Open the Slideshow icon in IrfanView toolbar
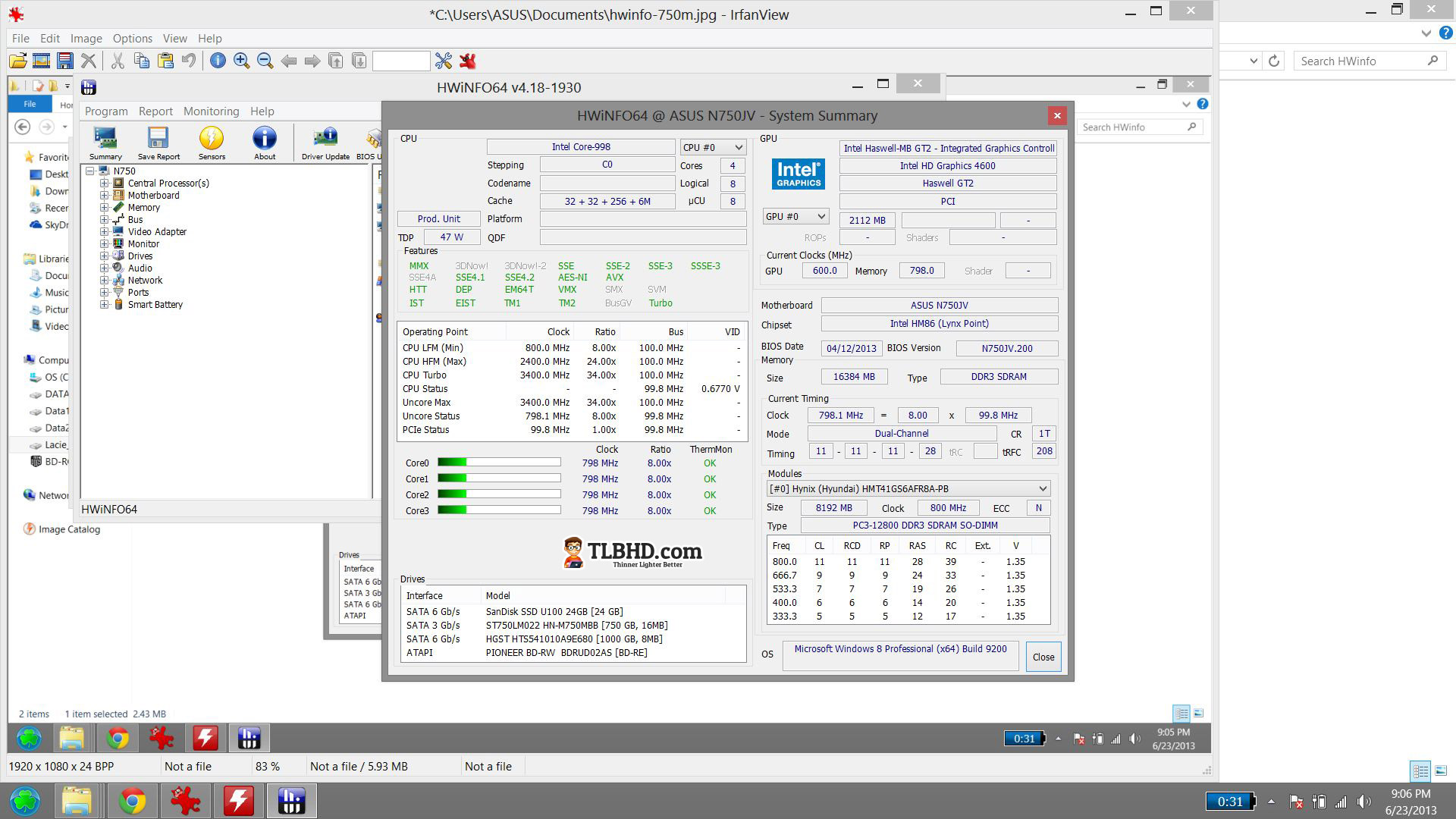 coord(41,61)
